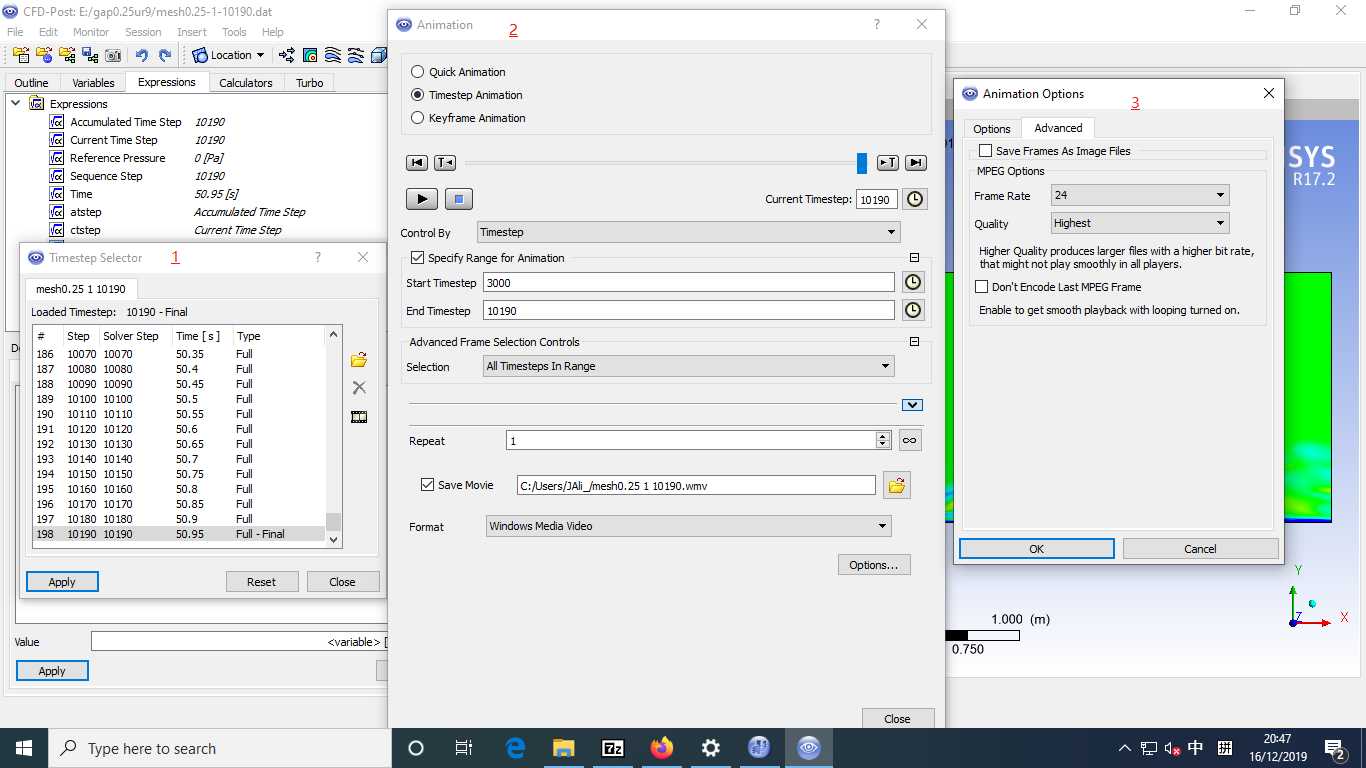
Task: Click Reset in Timestep Selector
Action: click(x=261, y=582)
